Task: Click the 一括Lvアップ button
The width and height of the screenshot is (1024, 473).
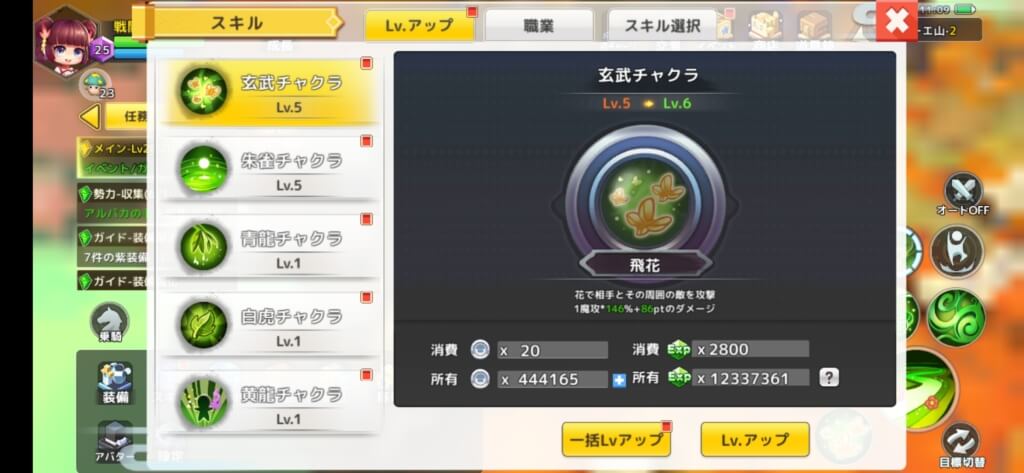Action: [616, 440]
